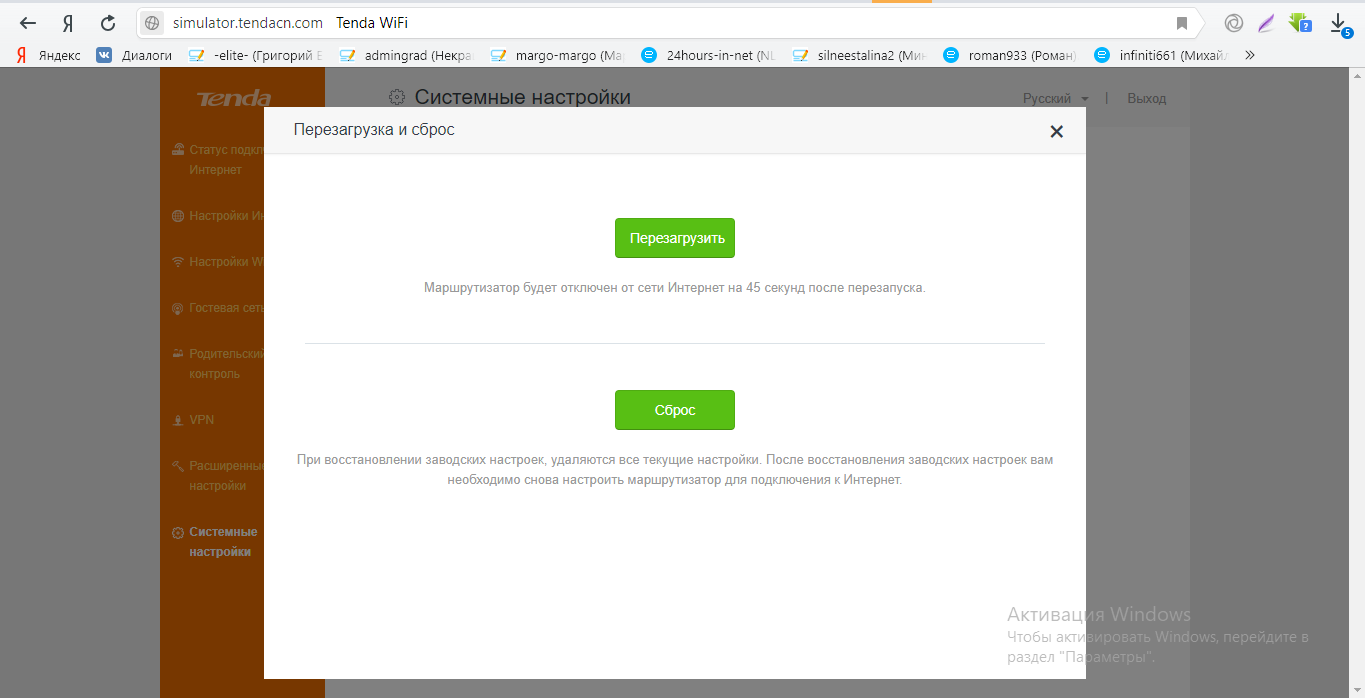Select Системные настройки in sidebar
1365x698 pixels.
tap(214, 542)
